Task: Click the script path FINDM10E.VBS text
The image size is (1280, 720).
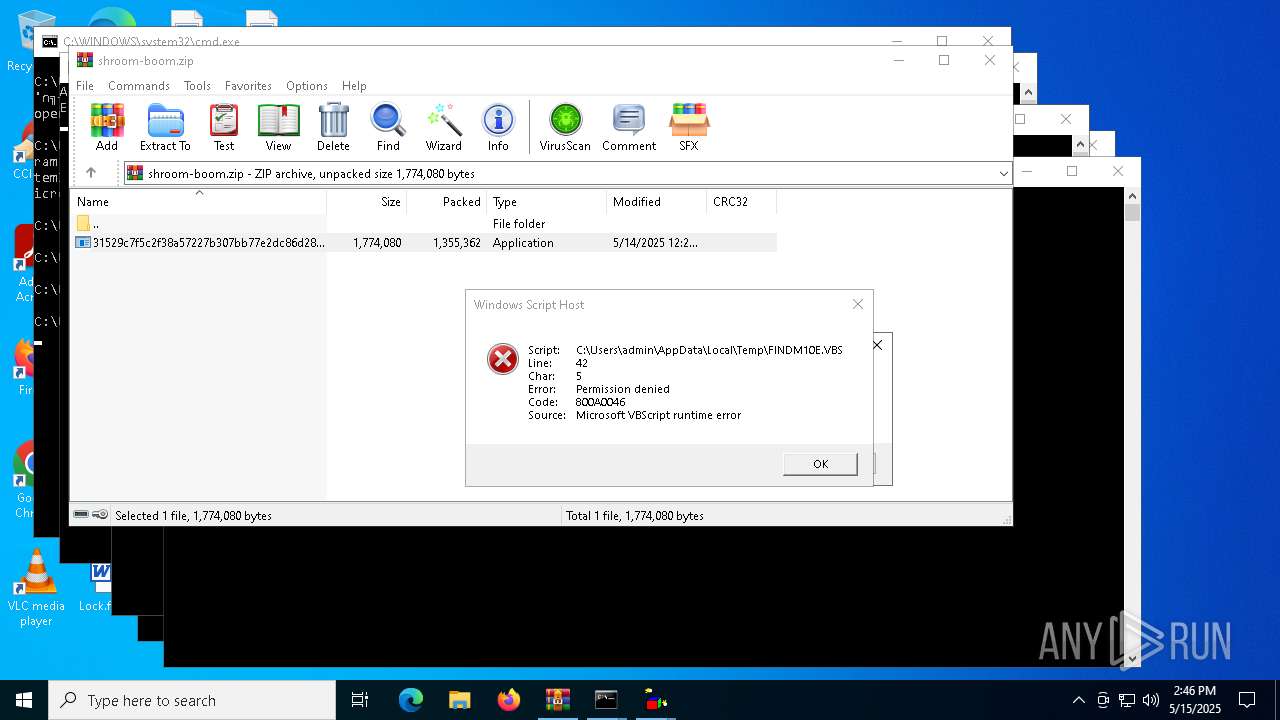Action: (709, 350)
